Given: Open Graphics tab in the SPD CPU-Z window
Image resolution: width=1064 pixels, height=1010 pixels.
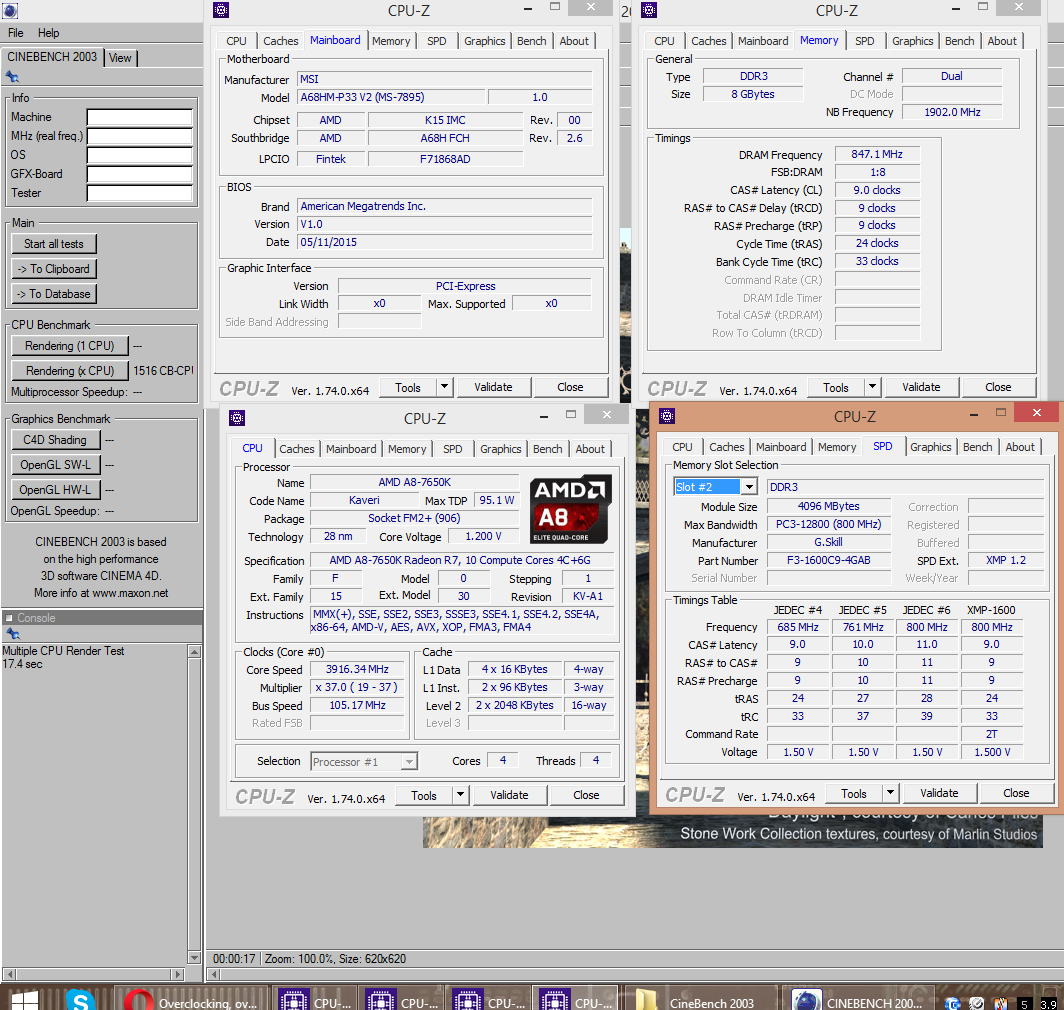Looking at the screenshot, I should tap(930, 447).
